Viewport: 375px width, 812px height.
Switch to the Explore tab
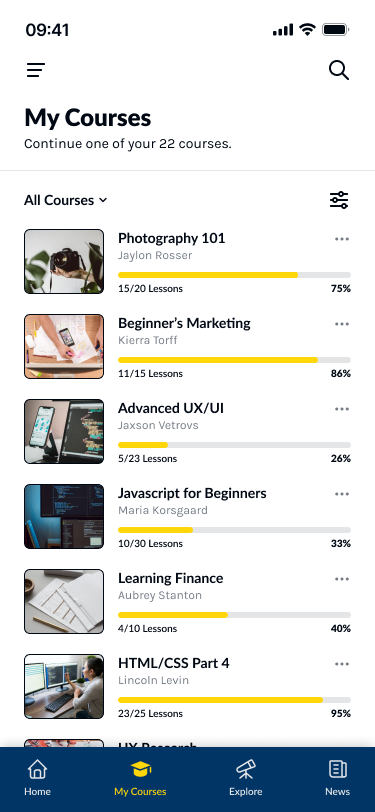(x=246, y=778)
